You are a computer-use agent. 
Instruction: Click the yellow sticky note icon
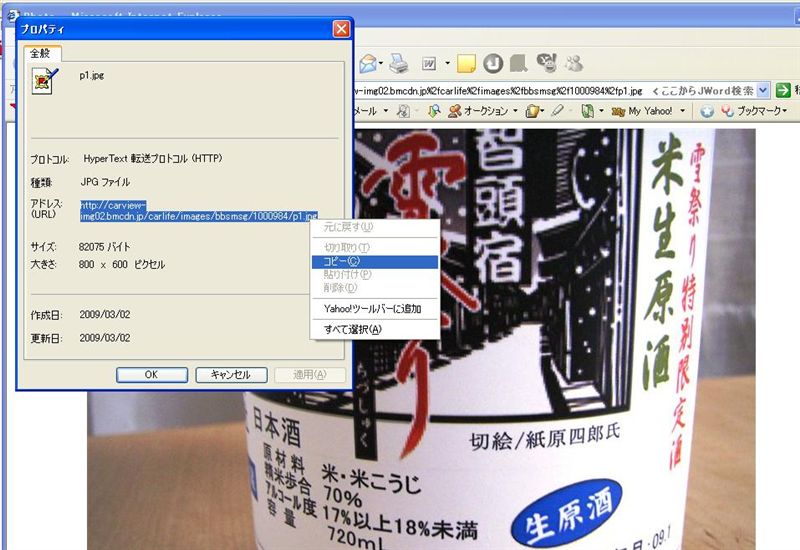(466, 64)
